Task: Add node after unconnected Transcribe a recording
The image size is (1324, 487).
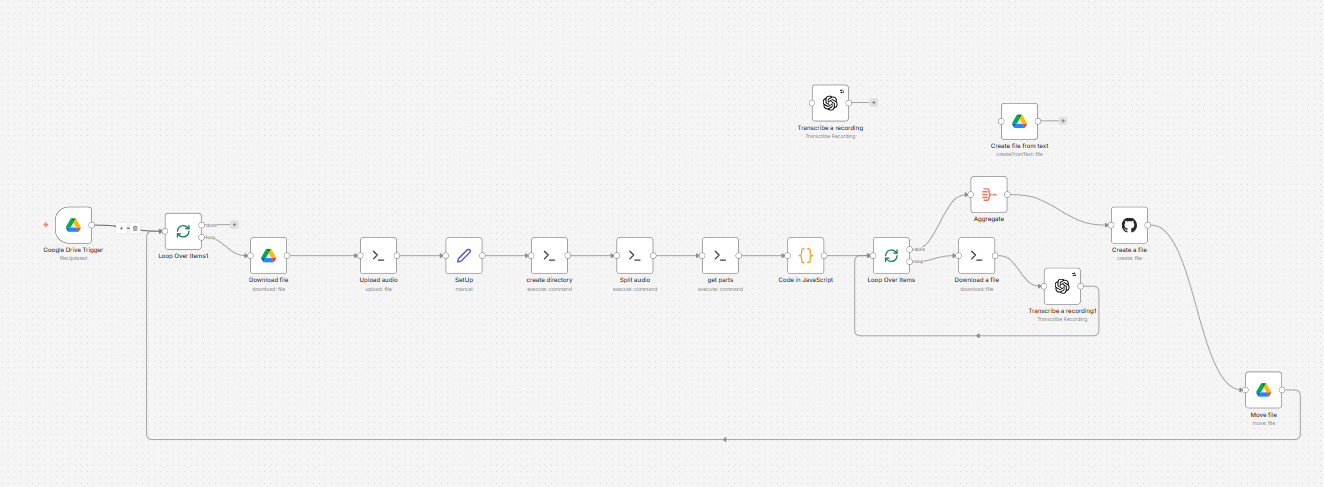Action: 874,102
